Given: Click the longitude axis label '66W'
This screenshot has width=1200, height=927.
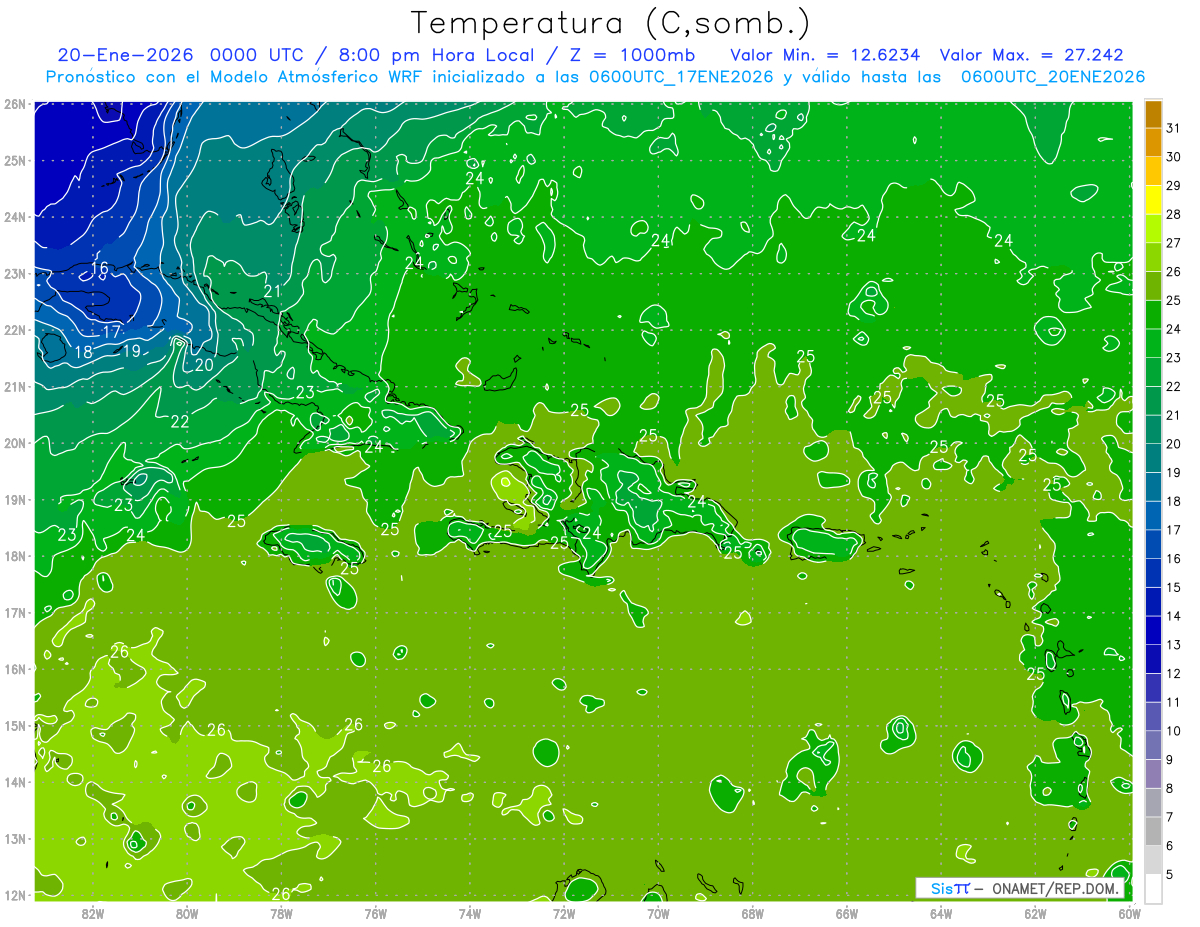Looking at the screenshot, I should pyautogui.click(x=846, y=913).
